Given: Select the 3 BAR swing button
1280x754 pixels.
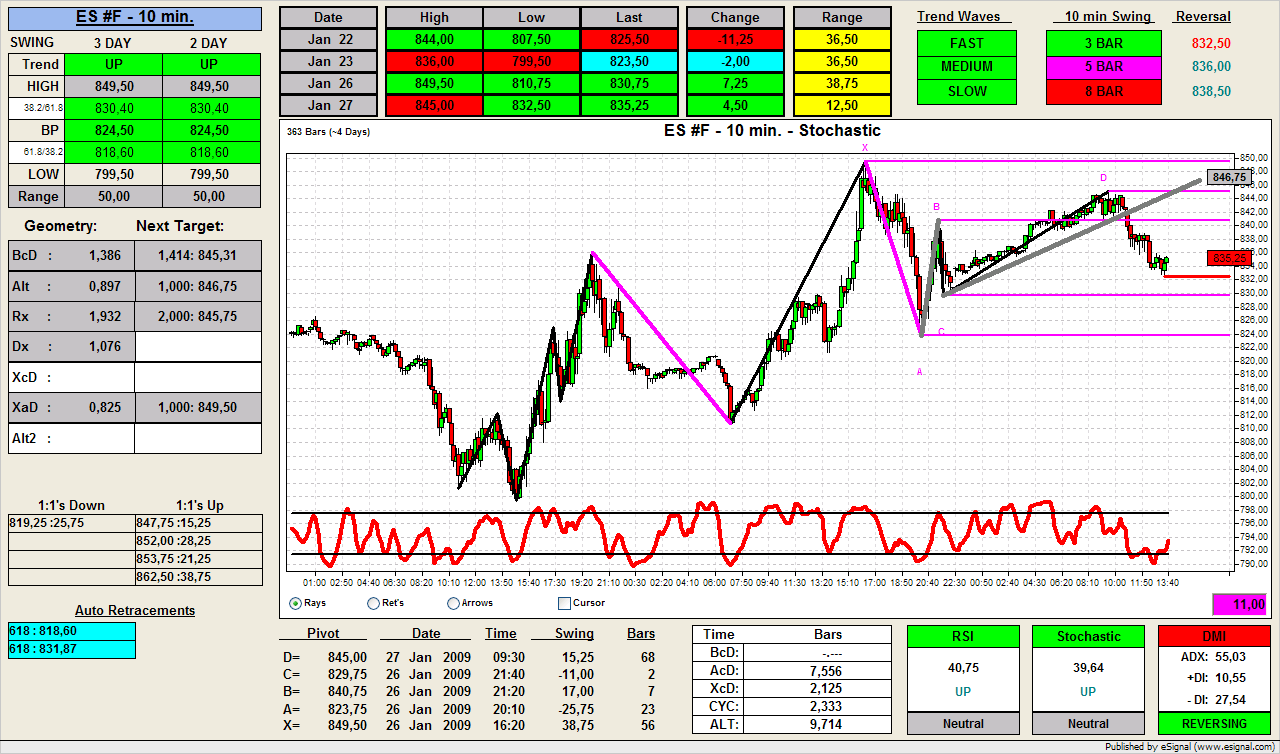Looking at the screenshot, I should [x=1103, y=43].
